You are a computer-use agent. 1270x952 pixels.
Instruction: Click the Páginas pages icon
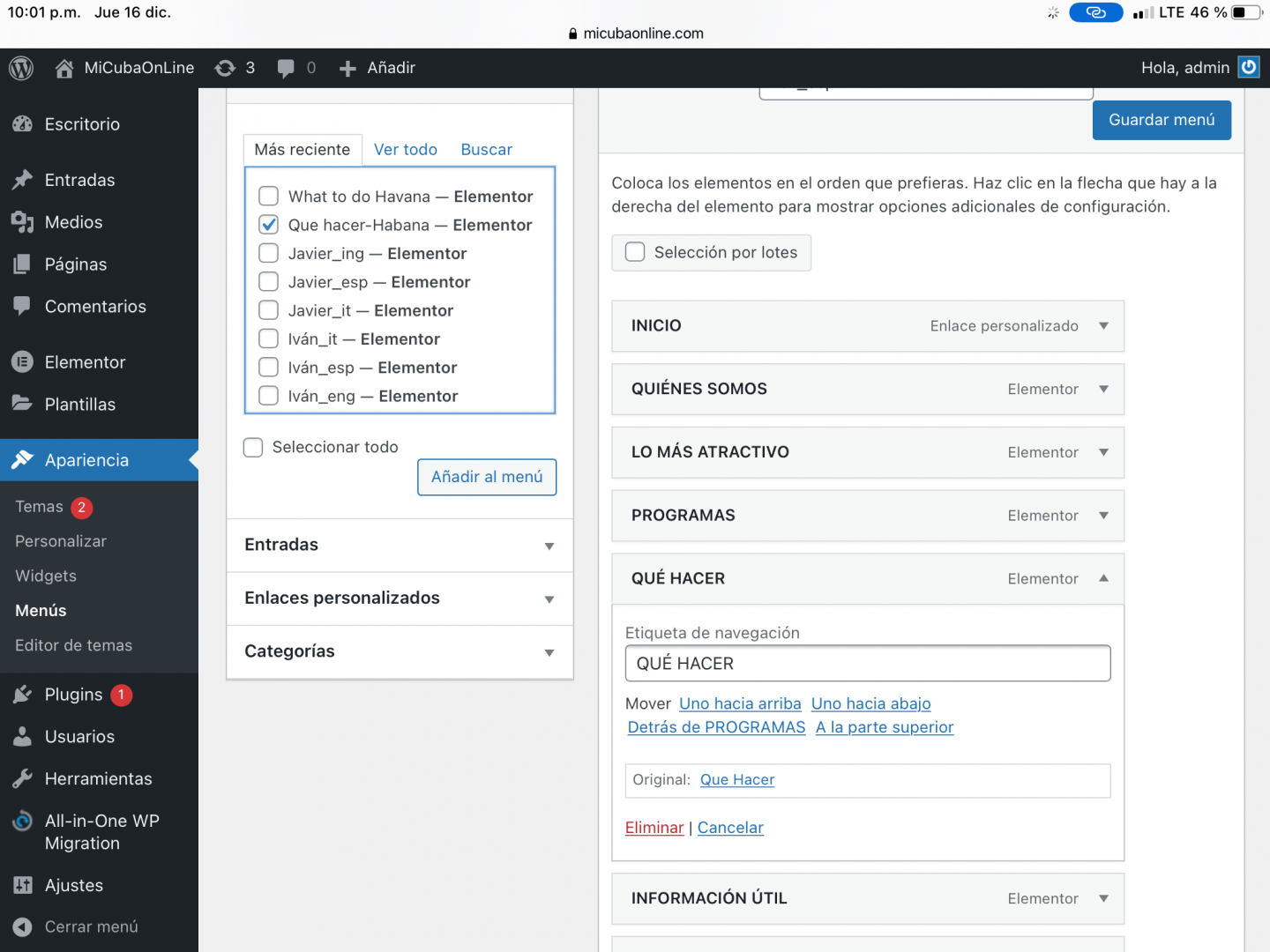point(22,264)
